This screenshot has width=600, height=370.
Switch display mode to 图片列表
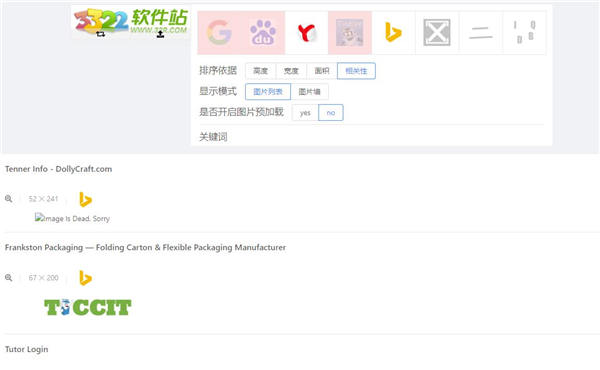tap(268, 91)
